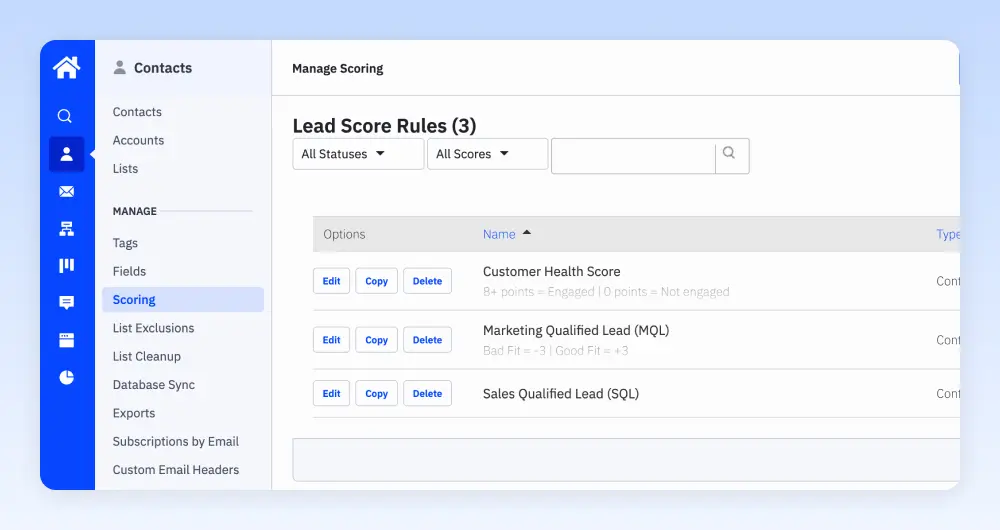Expand the All Scores dropdown
This screenshot has height=530, width=1000.
coord(487,154)
